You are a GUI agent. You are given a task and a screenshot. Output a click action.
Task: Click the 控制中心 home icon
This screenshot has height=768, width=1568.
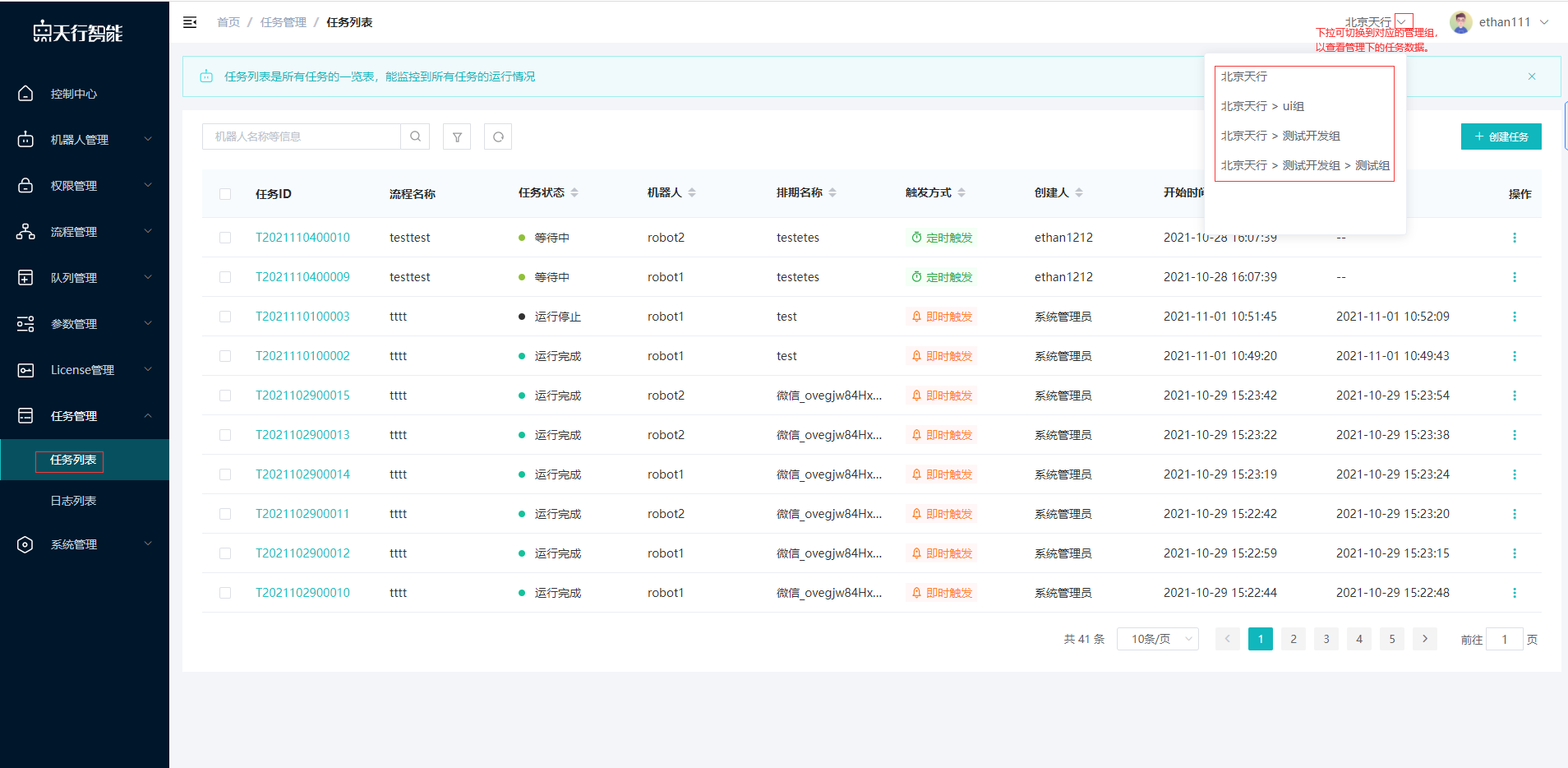coord(25,94)
